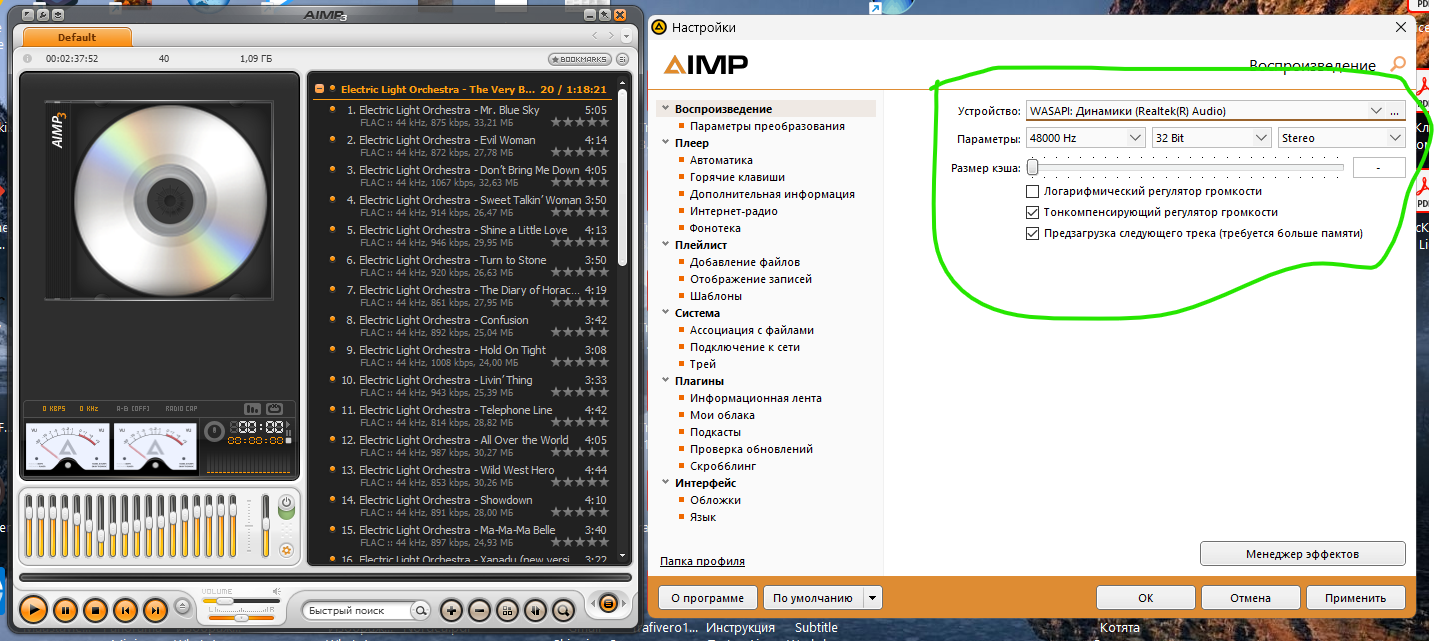
Task: Click the search icon in Settings header
Action: point(1398,64)
